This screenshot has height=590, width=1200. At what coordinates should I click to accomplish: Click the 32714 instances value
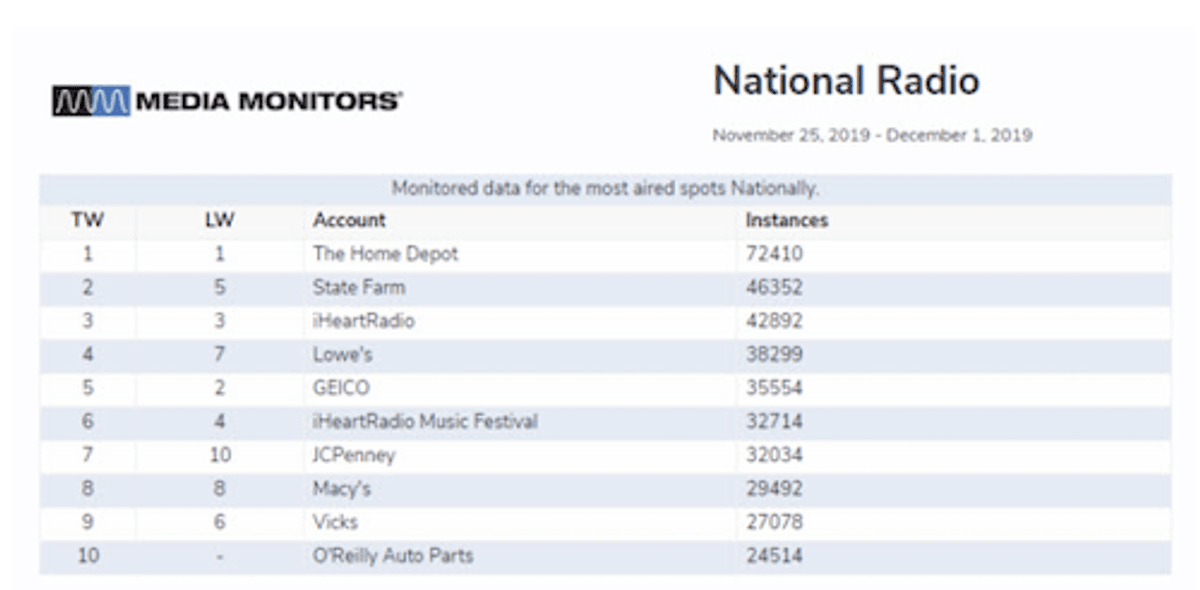(774, 422)
